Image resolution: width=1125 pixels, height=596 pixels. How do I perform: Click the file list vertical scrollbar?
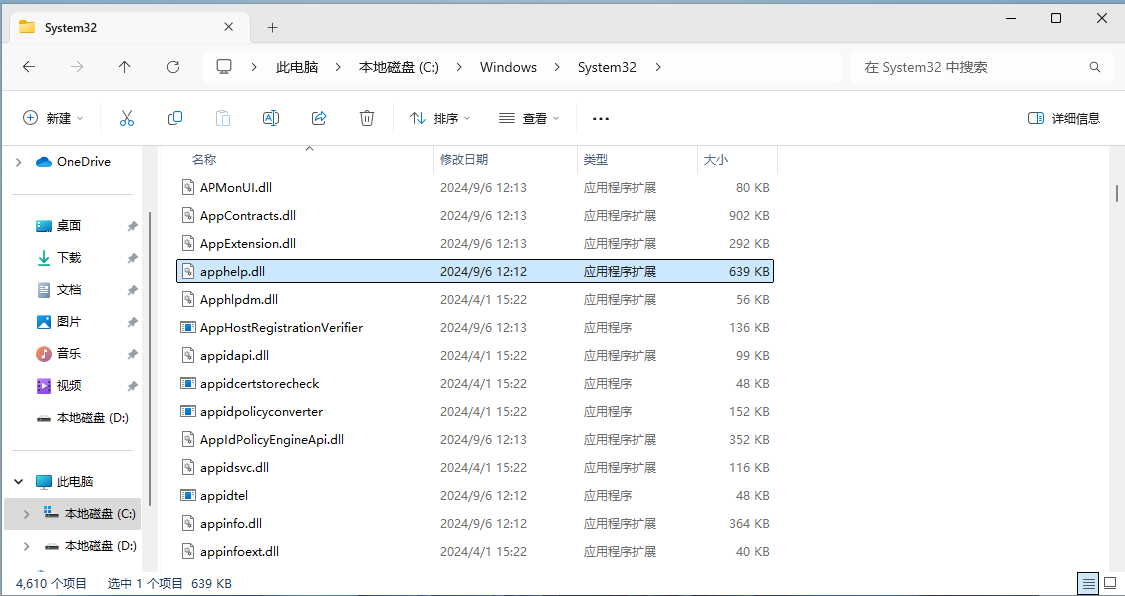coord(1116,193)
